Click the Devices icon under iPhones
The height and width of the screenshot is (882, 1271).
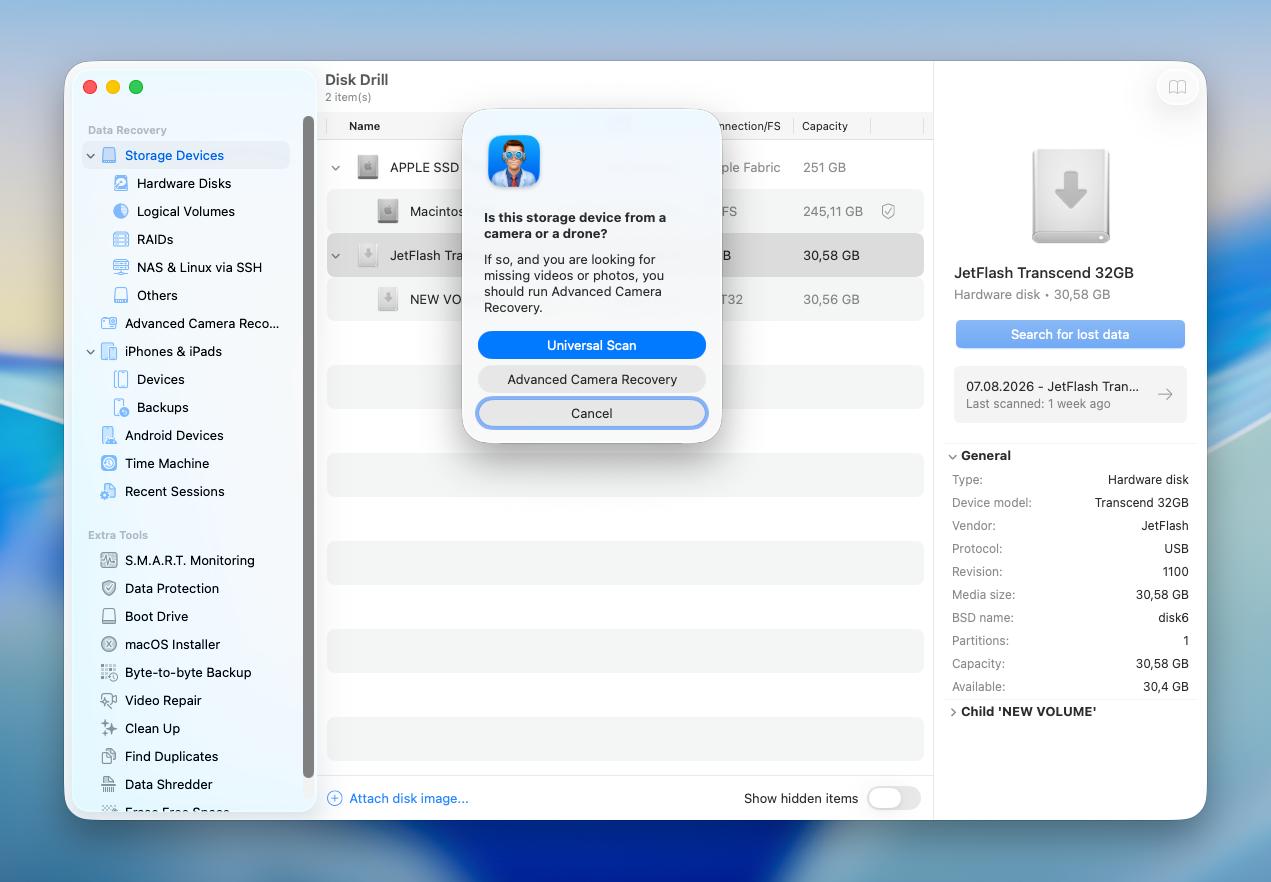(121, 379)
